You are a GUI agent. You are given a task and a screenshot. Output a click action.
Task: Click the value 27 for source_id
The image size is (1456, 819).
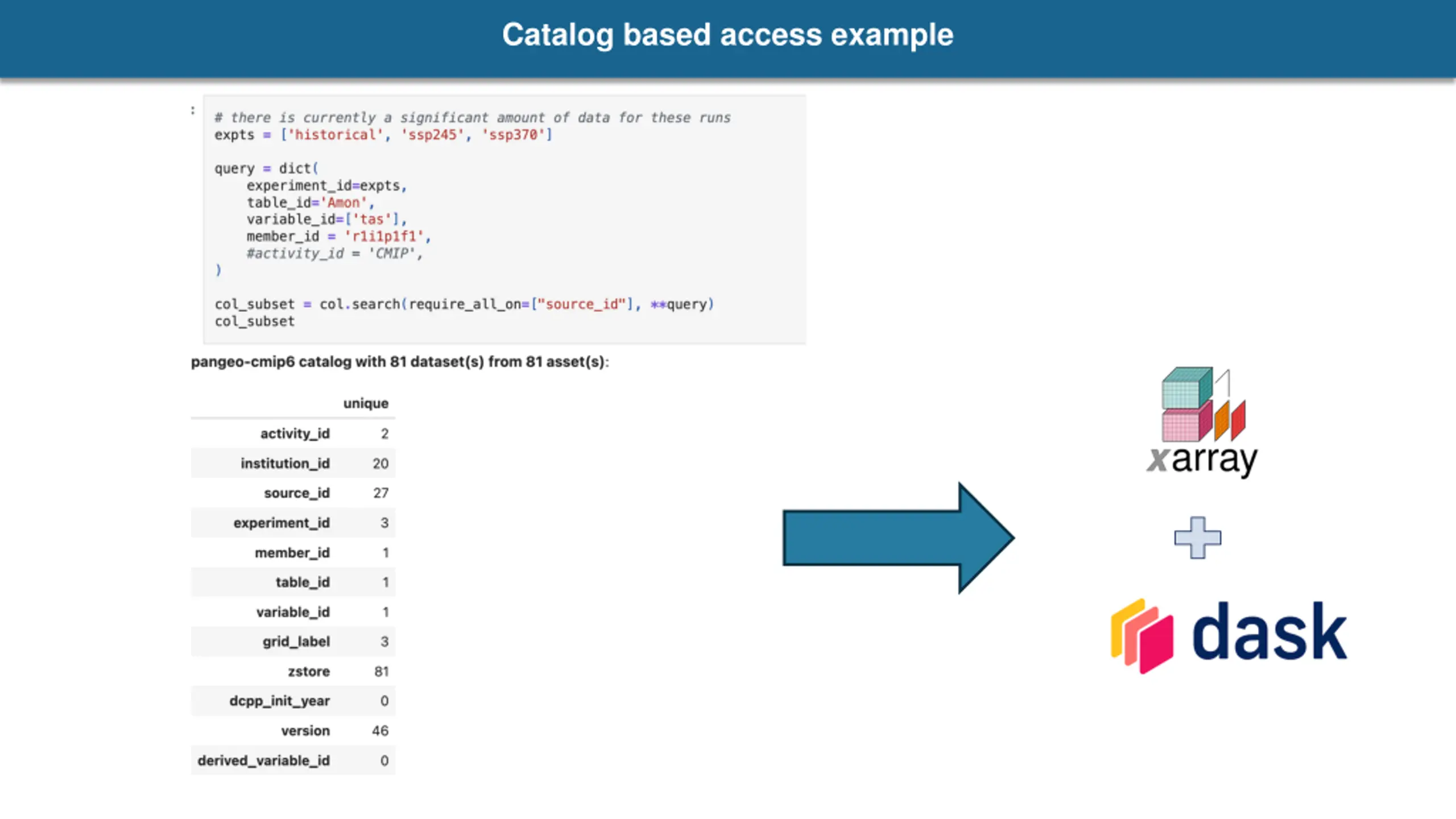(x=380, y=493)
